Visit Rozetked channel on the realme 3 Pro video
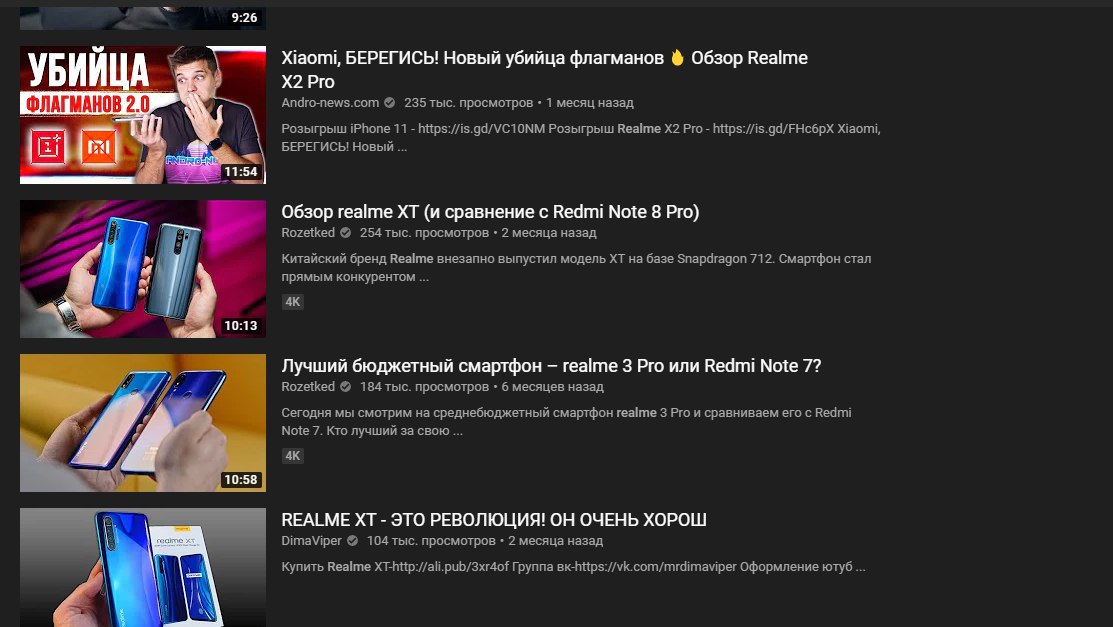This screenshot has width=1113, height=627. coord(308,386)
